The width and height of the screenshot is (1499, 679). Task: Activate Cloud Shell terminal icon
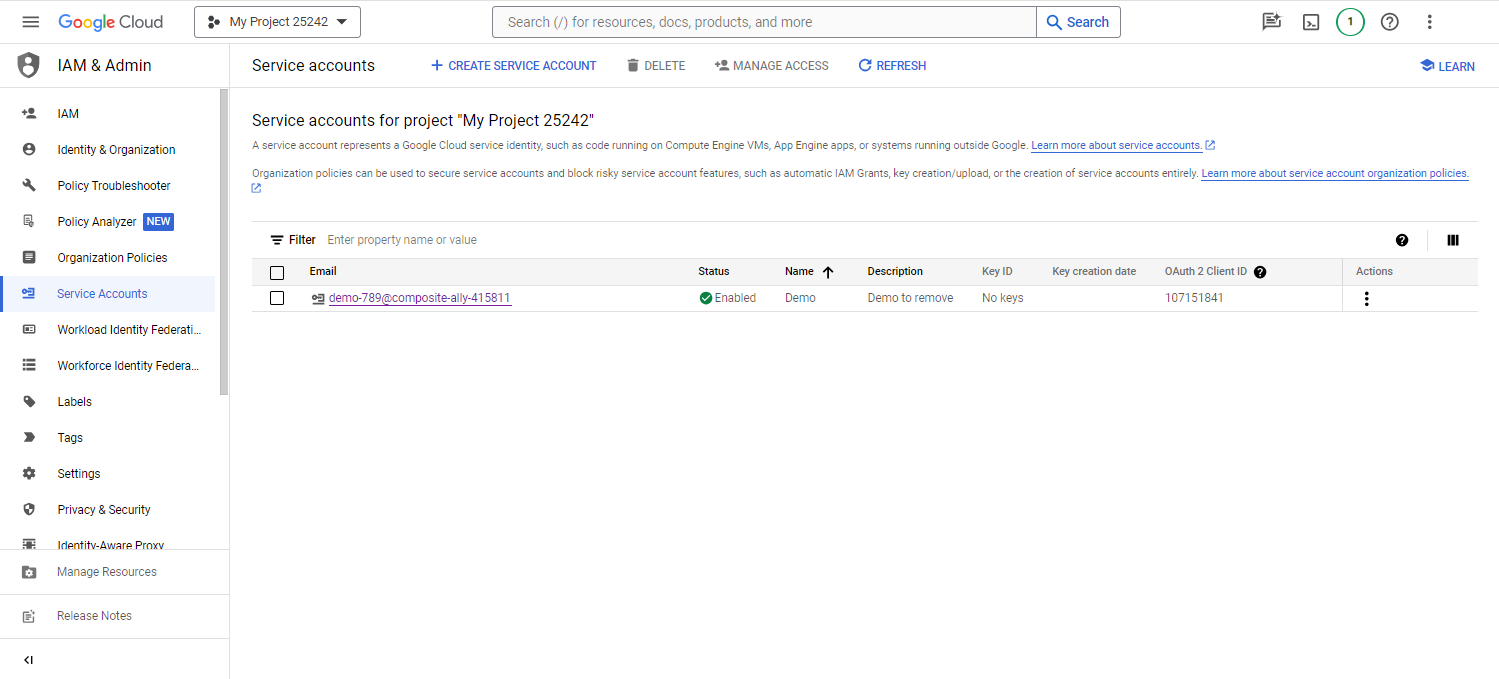pyautogui.click(x=1311, y=22)
